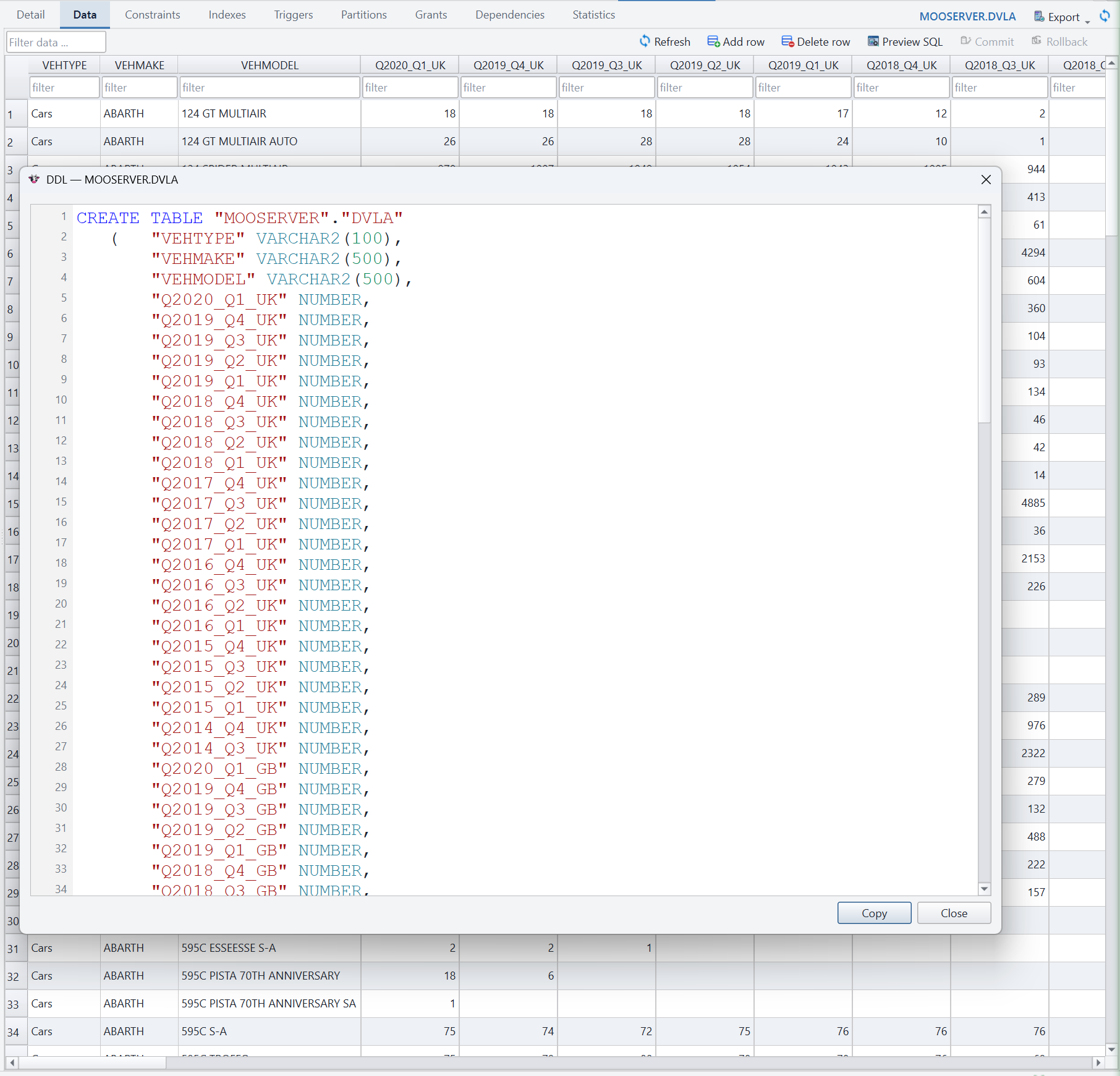Click the grid horizontal scrollbar thumb
1120x1076 pixels.
[x=92, y=1062]
